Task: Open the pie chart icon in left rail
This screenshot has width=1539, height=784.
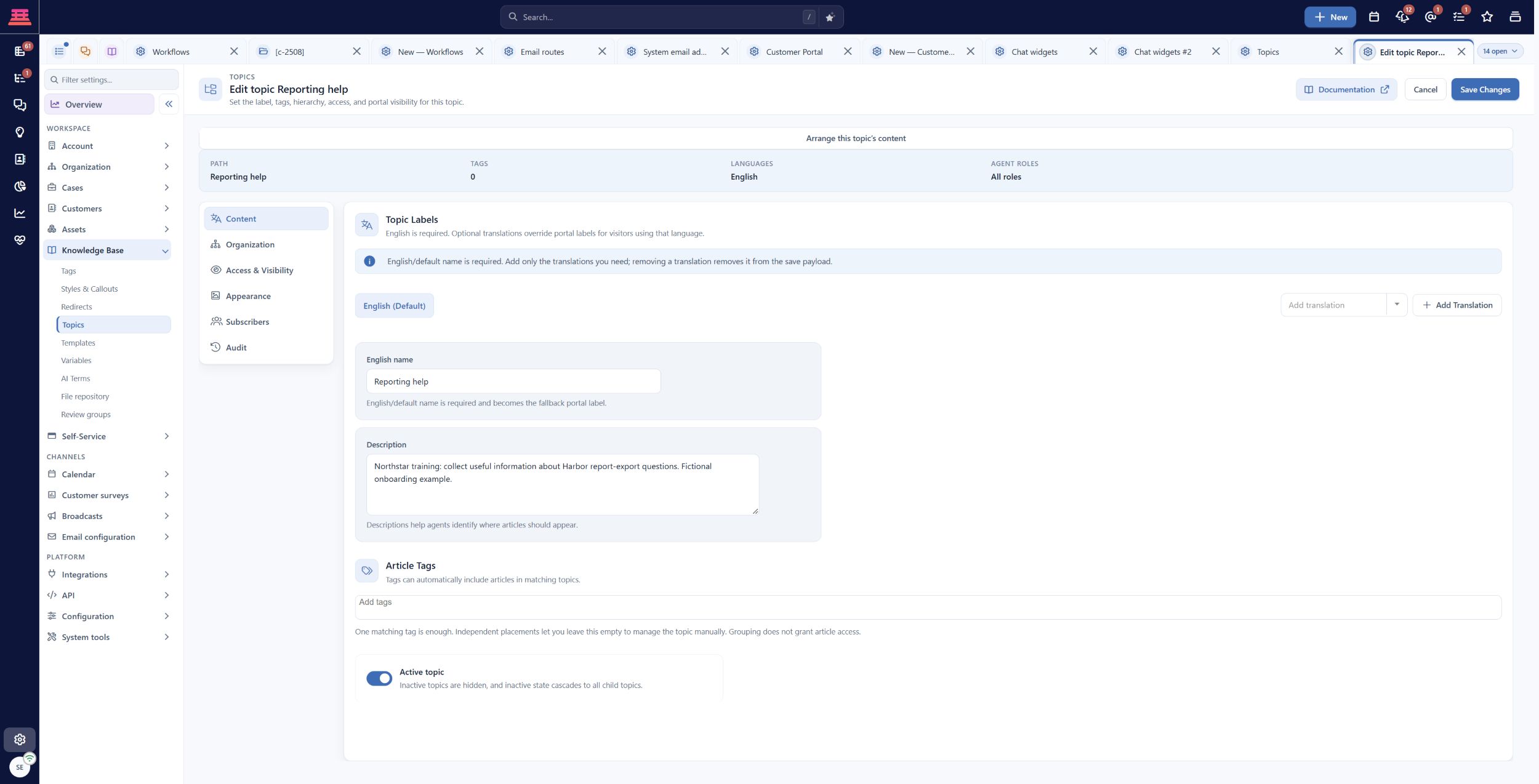Action: [x=20, y=186]
